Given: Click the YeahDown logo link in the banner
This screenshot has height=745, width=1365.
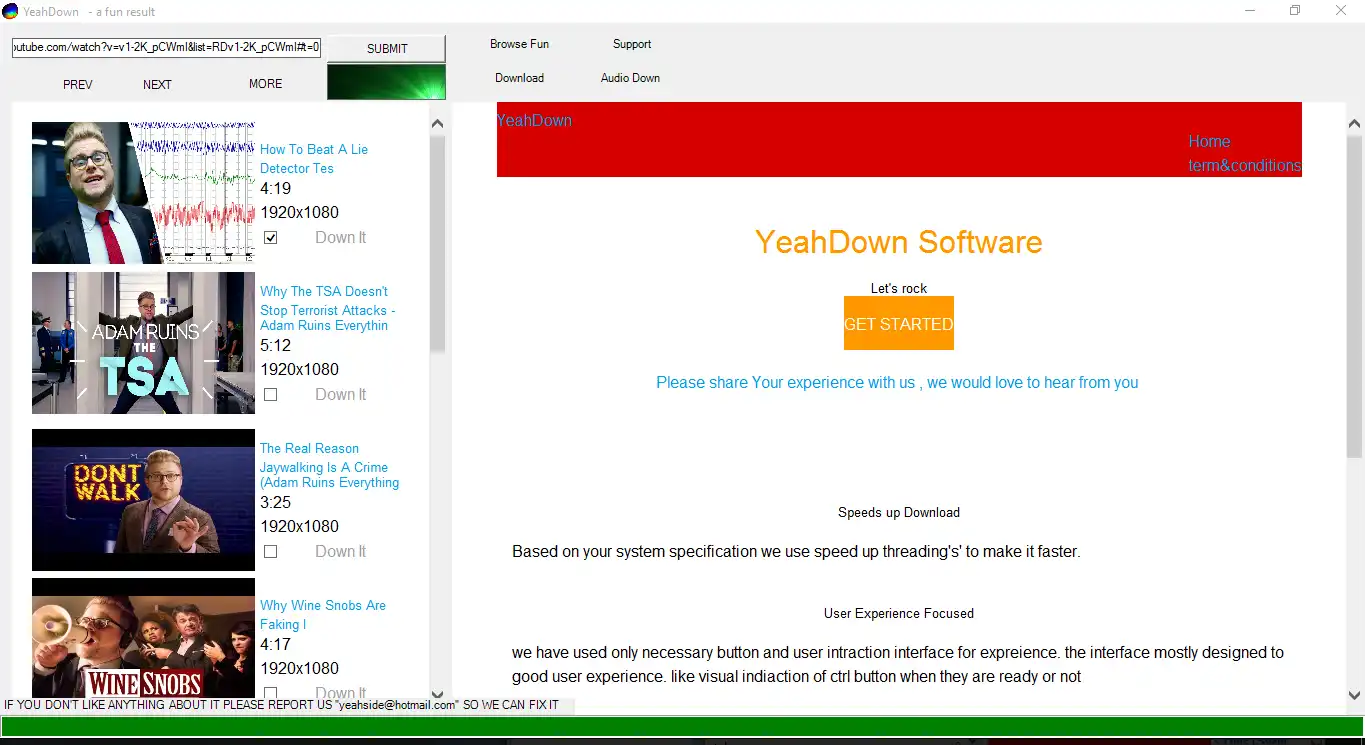Looking at the screenshot, I should [x=534, y=121].
